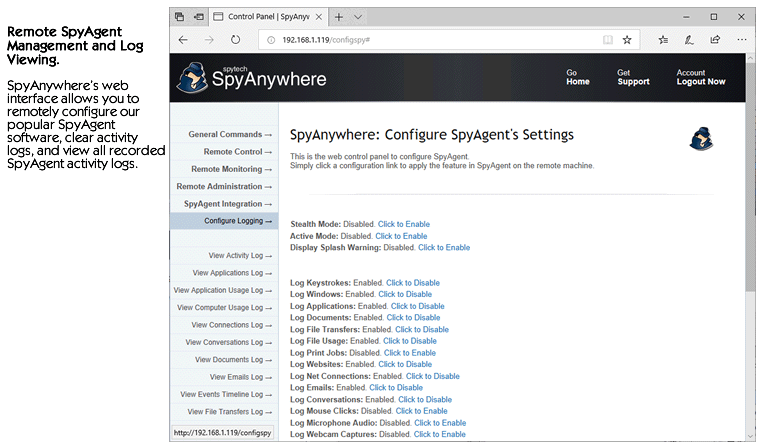The height and width of the screenshot is (445, 761).
Task: Open the favorites hub icon
Action: tap(663, 40)
